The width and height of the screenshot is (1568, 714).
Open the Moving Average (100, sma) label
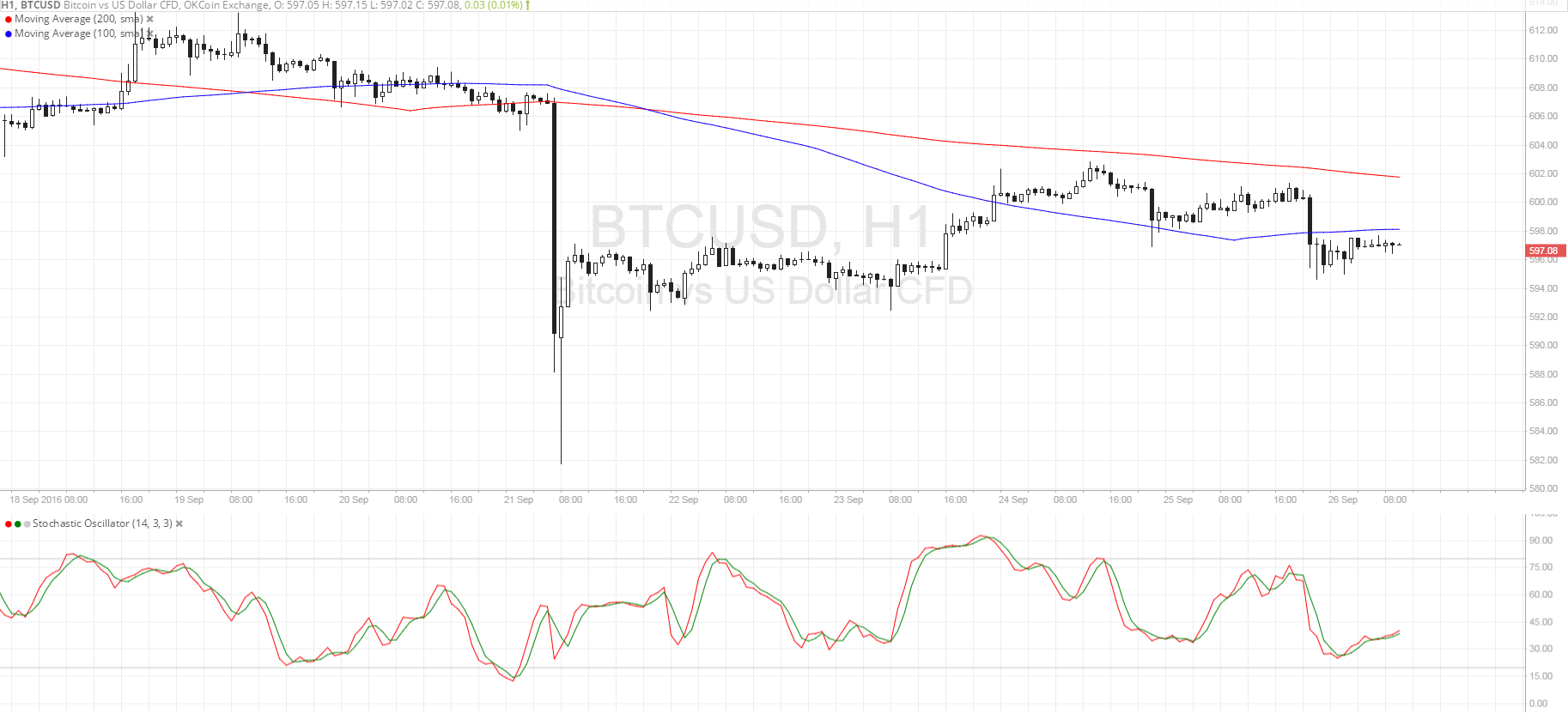click(79, 33)
